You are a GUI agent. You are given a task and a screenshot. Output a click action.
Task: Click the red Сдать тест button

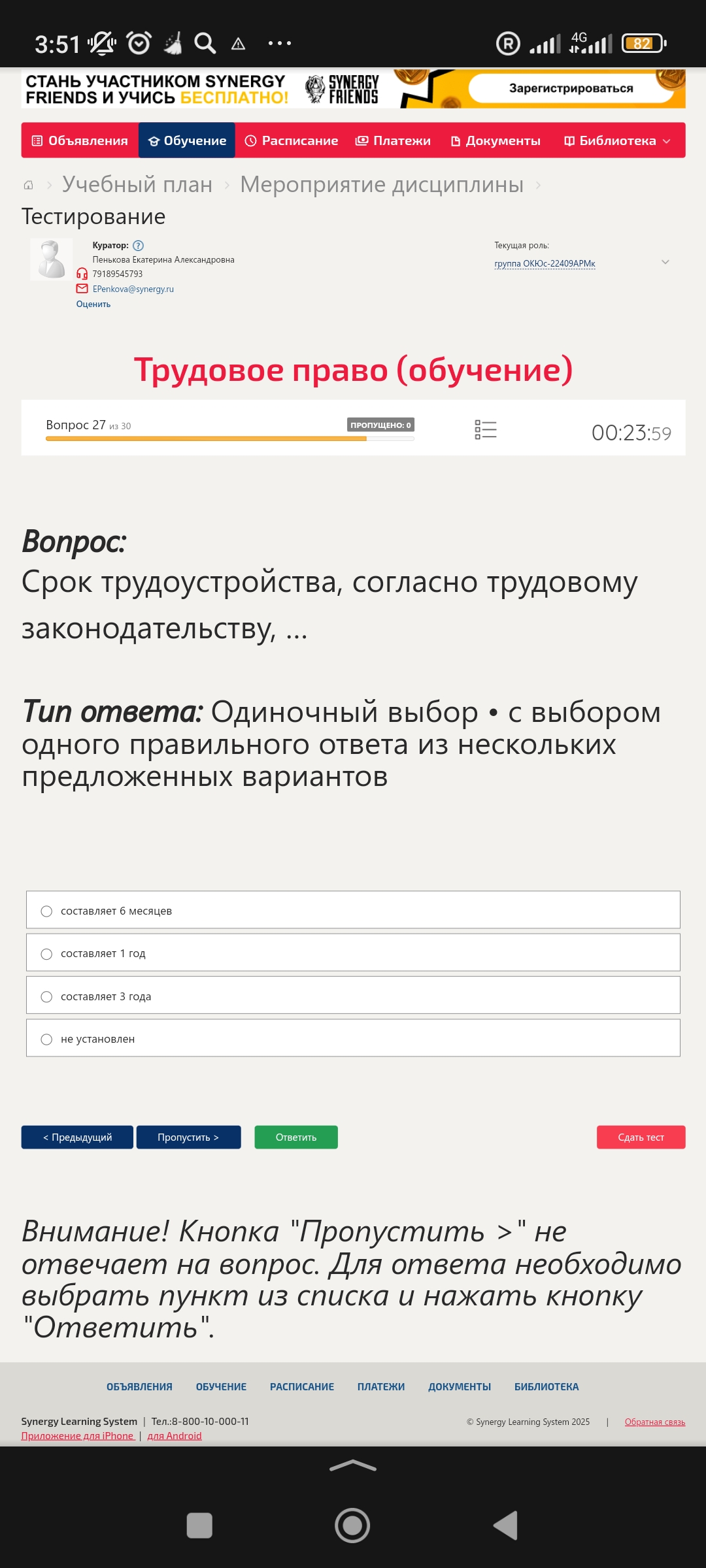[x=641, y=1137]
